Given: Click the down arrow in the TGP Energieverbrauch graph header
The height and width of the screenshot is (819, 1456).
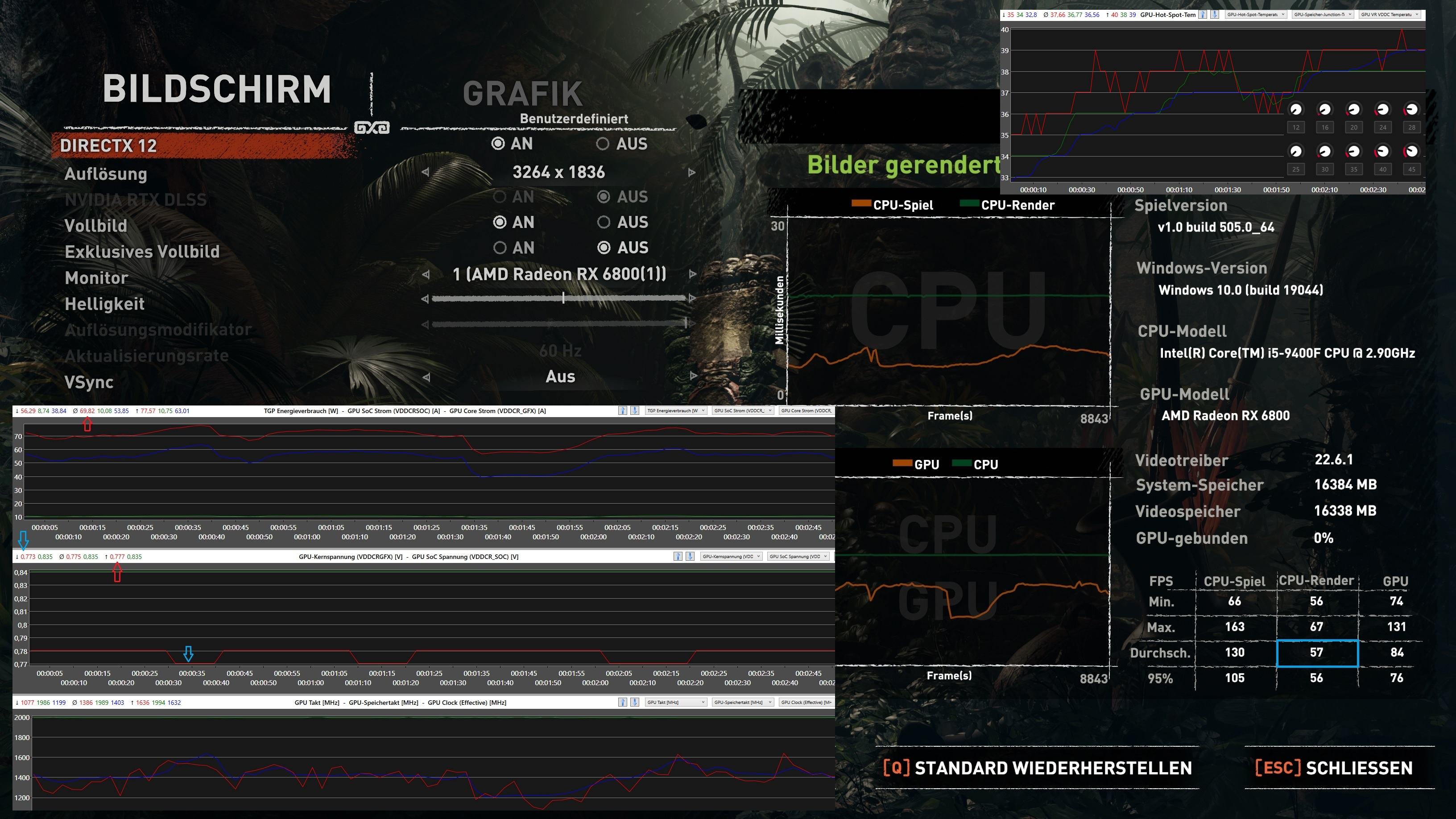Looking at the screenshot, I should 635,410.
